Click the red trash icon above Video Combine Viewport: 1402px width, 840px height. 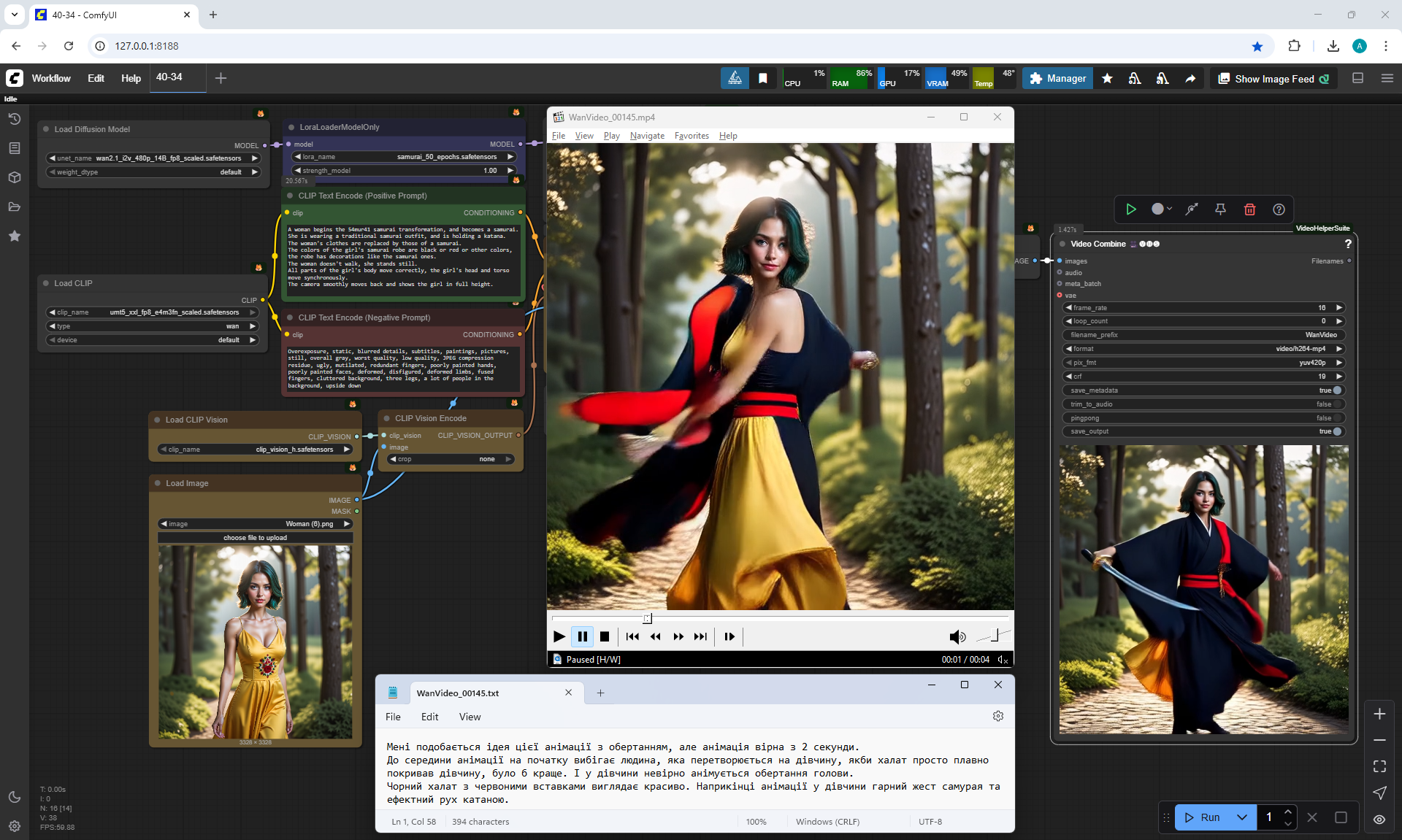point(1249,209)
